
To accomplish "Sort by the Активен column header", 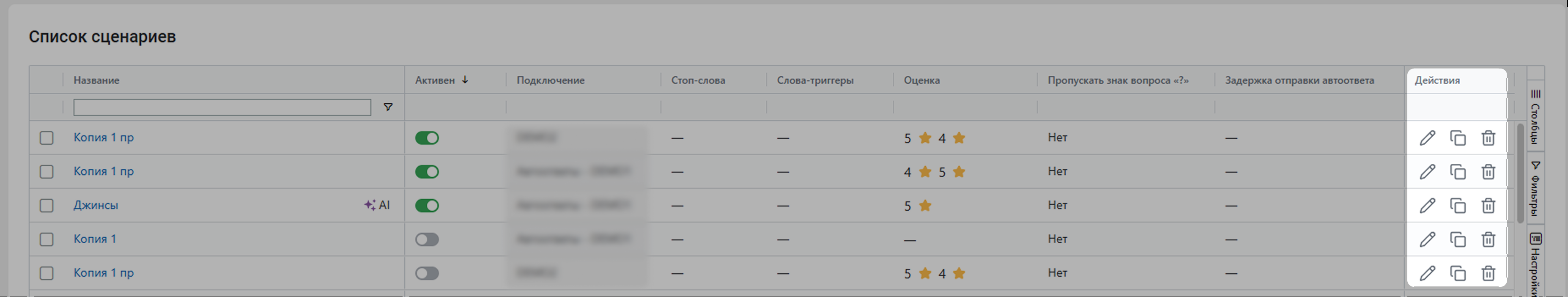I will pos(435,80).
